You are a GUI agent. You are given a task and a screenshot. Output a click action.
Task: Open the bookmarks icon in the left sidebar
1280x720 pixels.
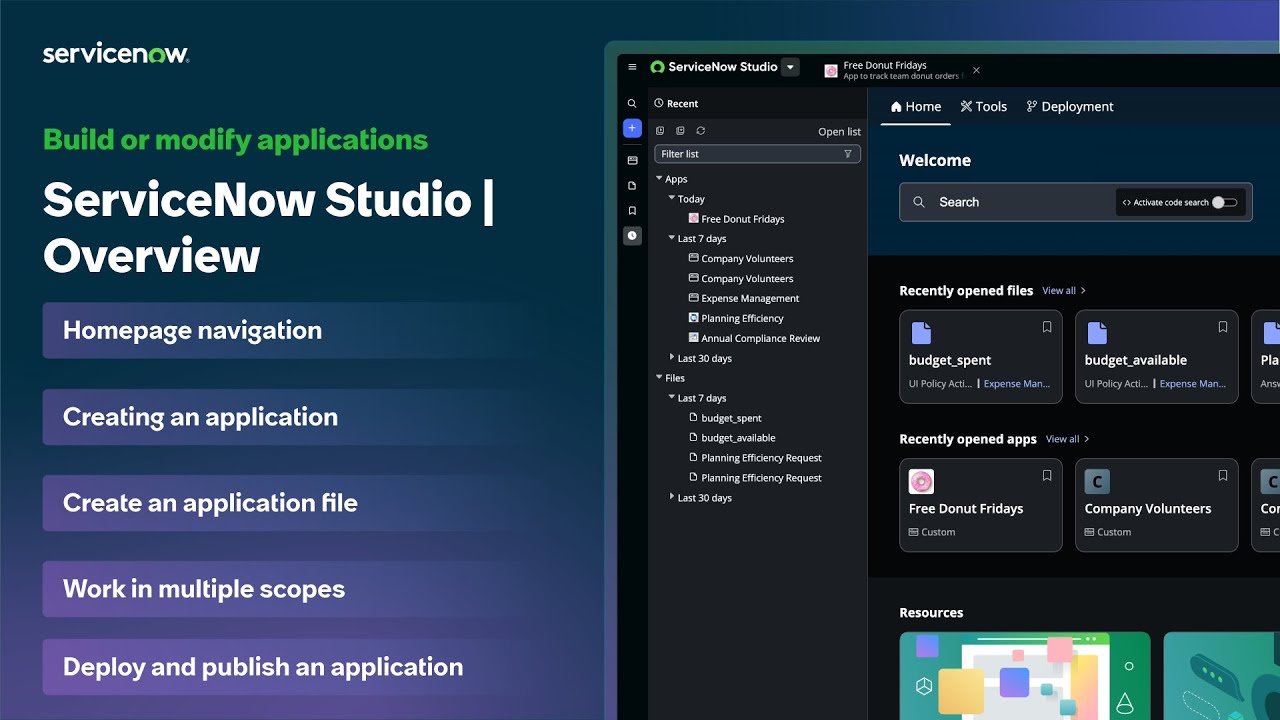click(632, 210)
